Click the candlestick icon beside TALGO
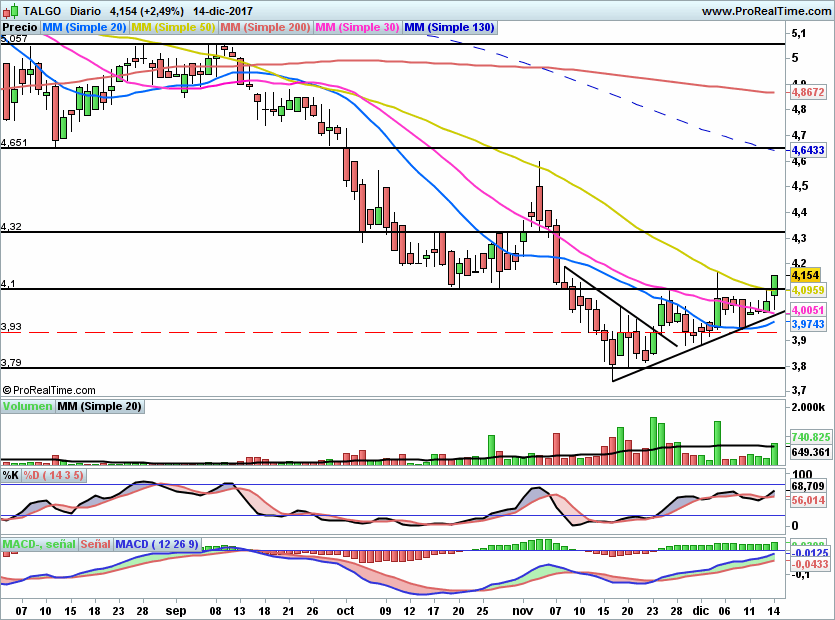The height and width of the screenshot is (620, 835). [11, 11]
